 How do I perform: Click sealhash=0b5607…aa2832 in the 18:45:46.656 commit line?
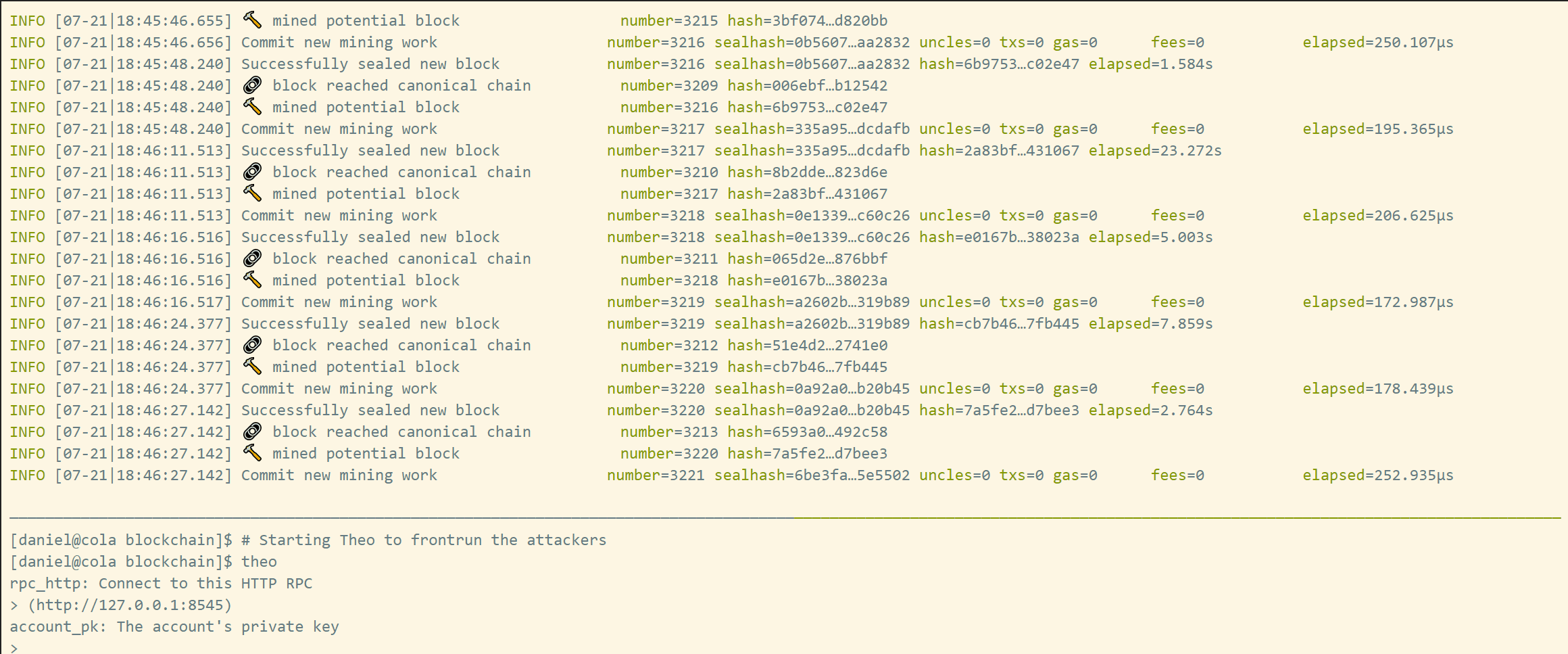point(812,43)
